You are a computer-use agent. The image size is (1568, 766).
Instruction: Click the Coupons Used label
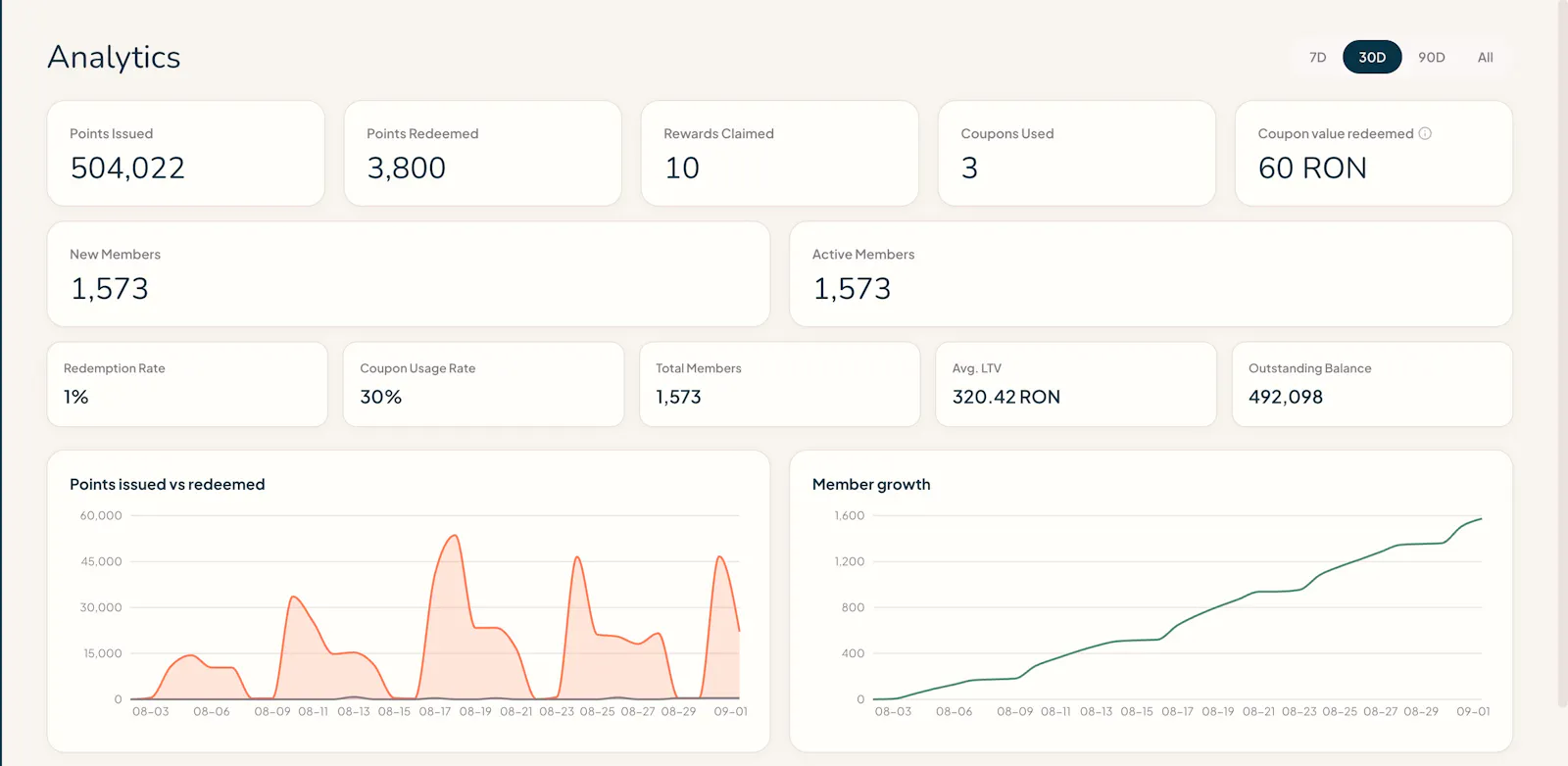(x=1007, y=133)
